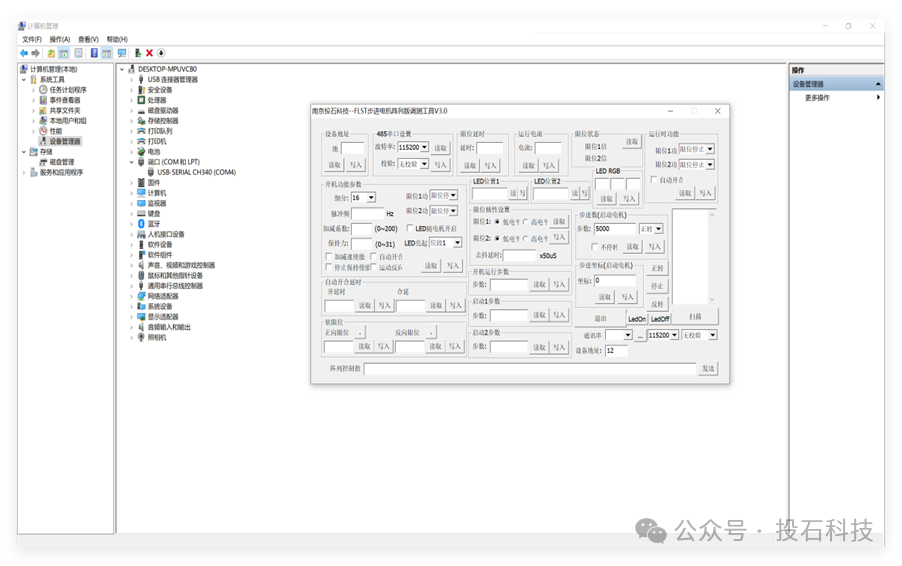
Task: Click the first LED RGB value box
Action: click(x=603, y=184)
